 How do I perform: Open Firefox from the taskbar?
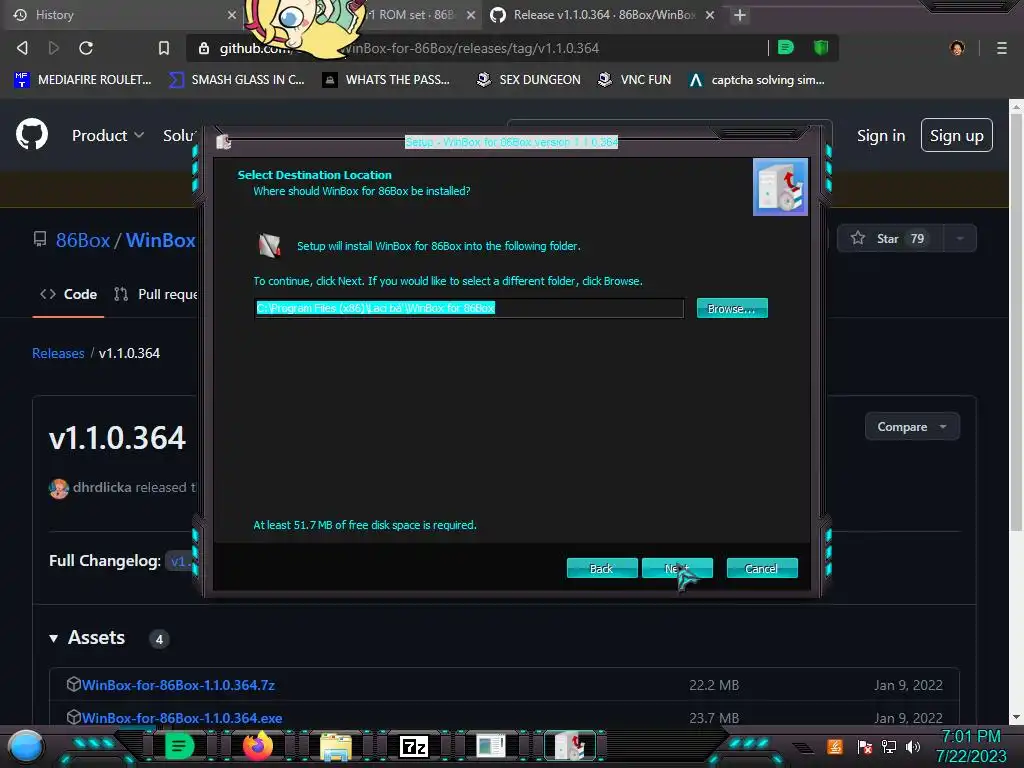258,746
